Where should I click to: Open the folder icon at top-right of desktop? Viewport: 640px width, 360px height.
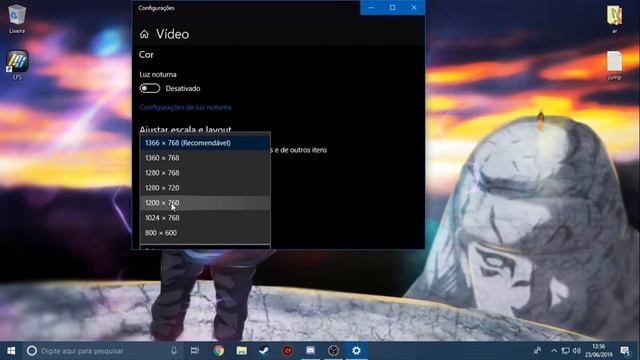[x=614, y=19]
